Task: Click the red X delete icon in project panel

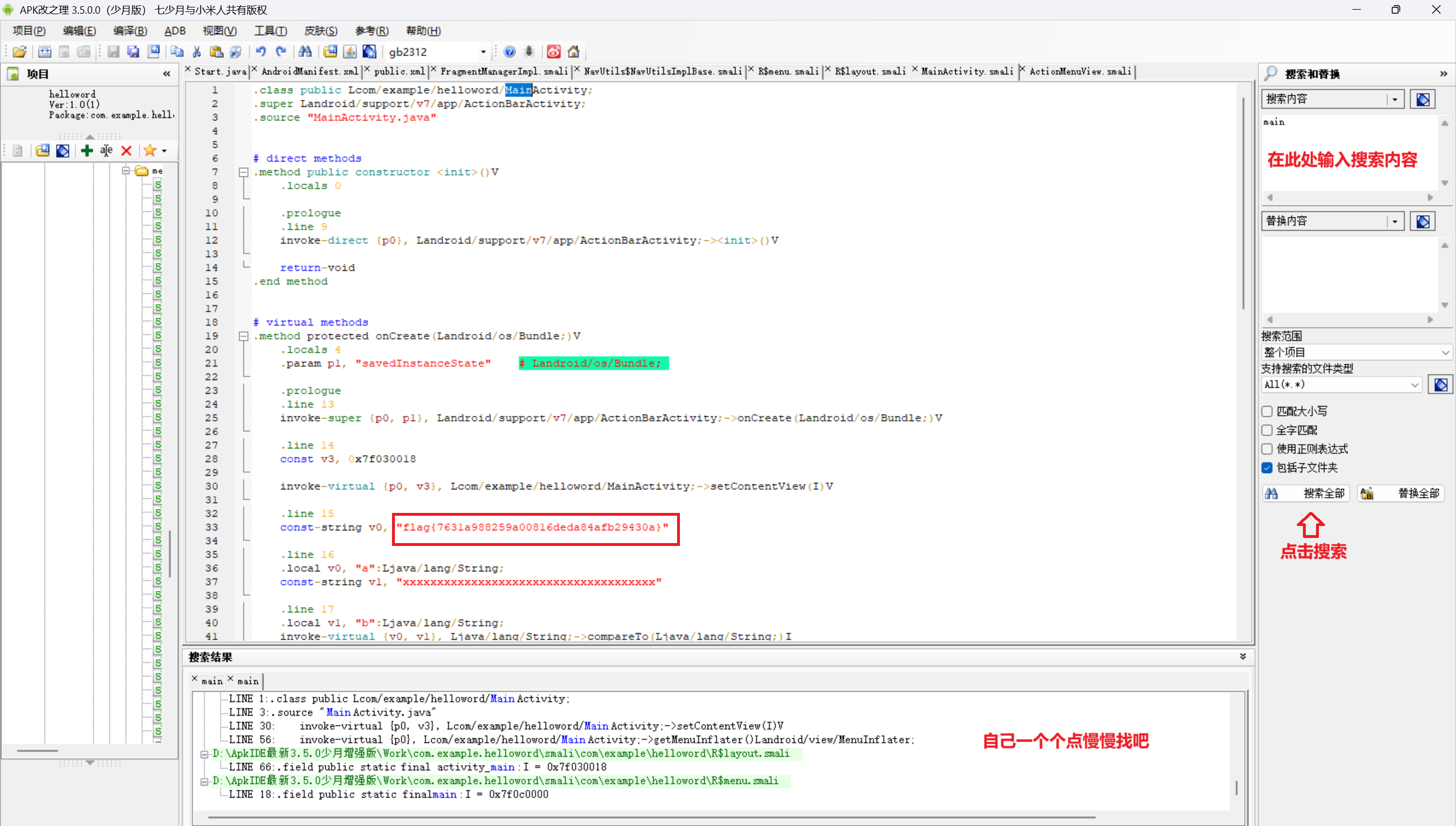Action: point(126,150)
